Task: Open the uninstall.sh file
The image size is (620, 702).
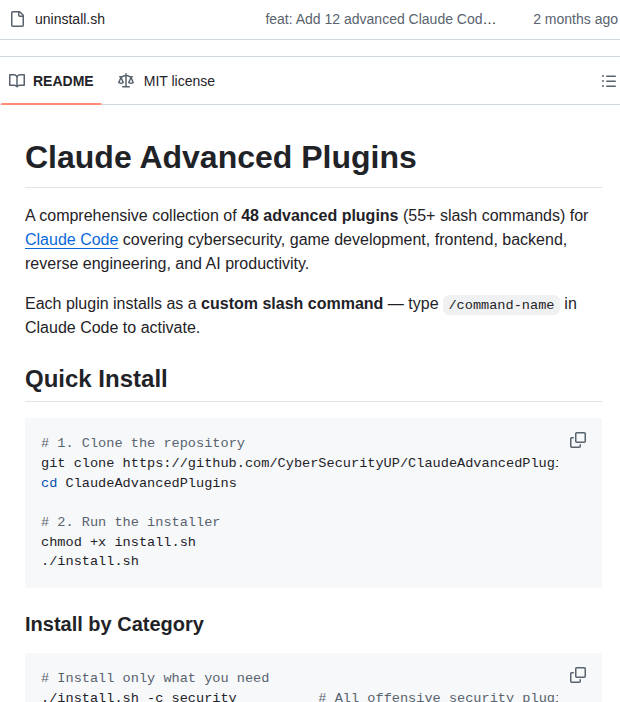Action: tap(70, 19)
